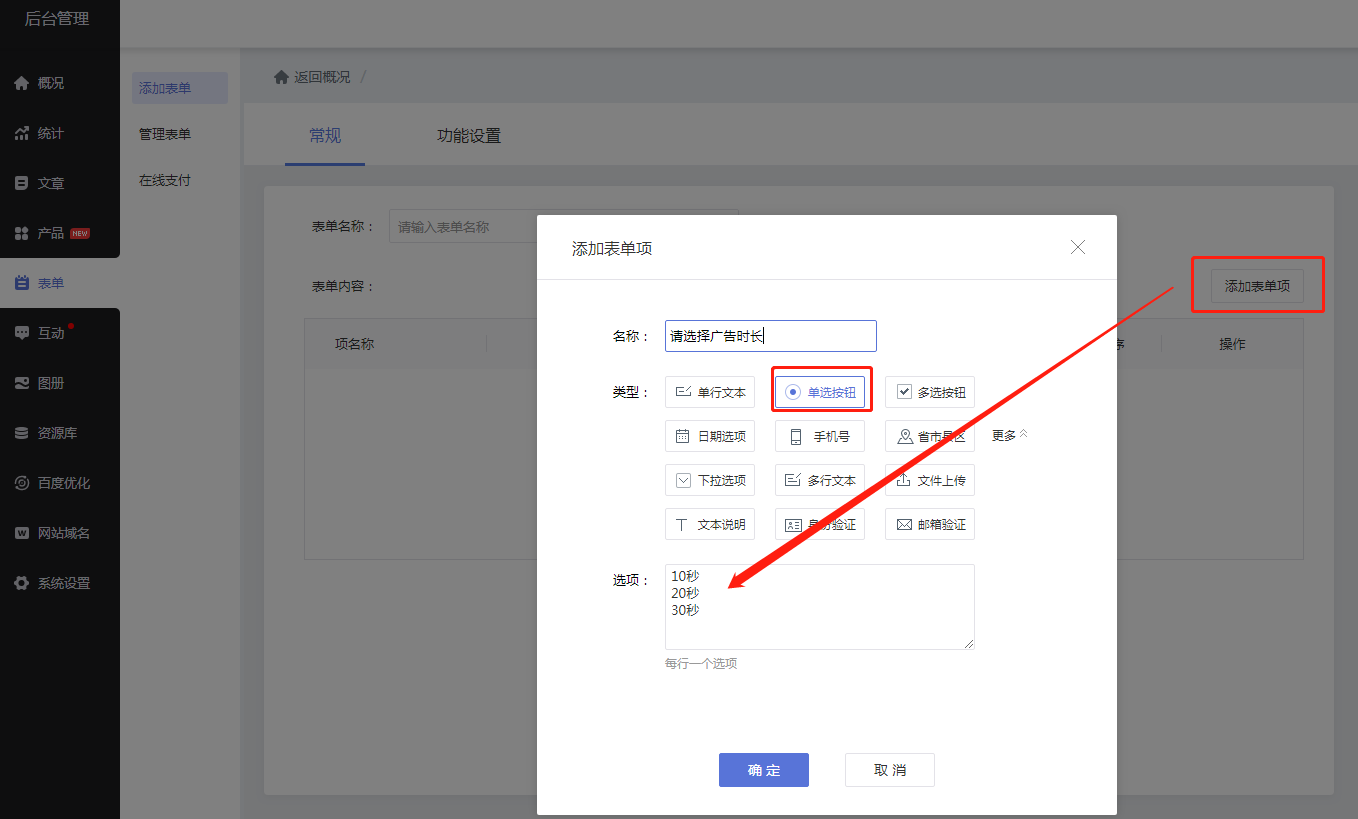Open the 产品 sidebar menu item
This screenshot has height=819, width=1358.
60,233
